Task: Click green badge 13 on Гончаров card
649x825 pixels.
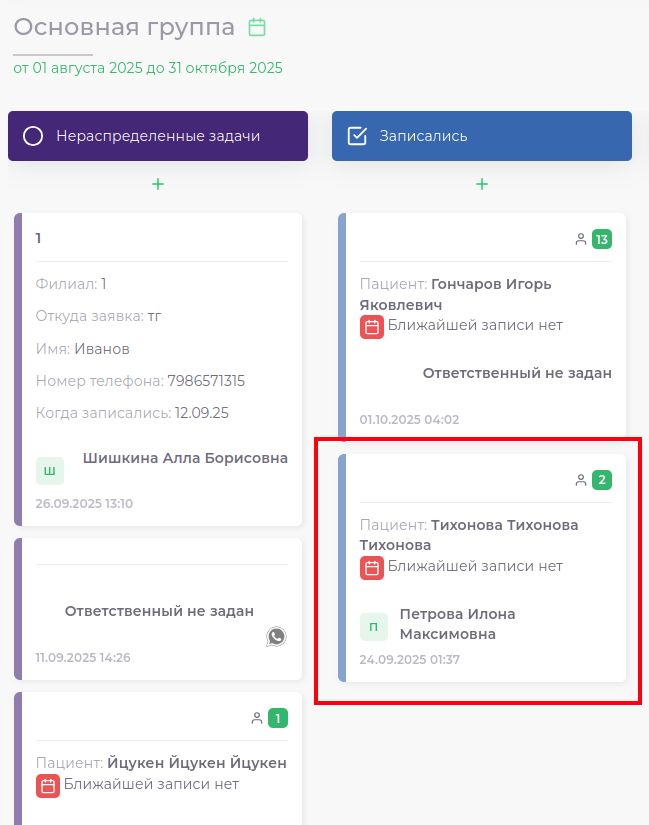Action: click(601, 239)
